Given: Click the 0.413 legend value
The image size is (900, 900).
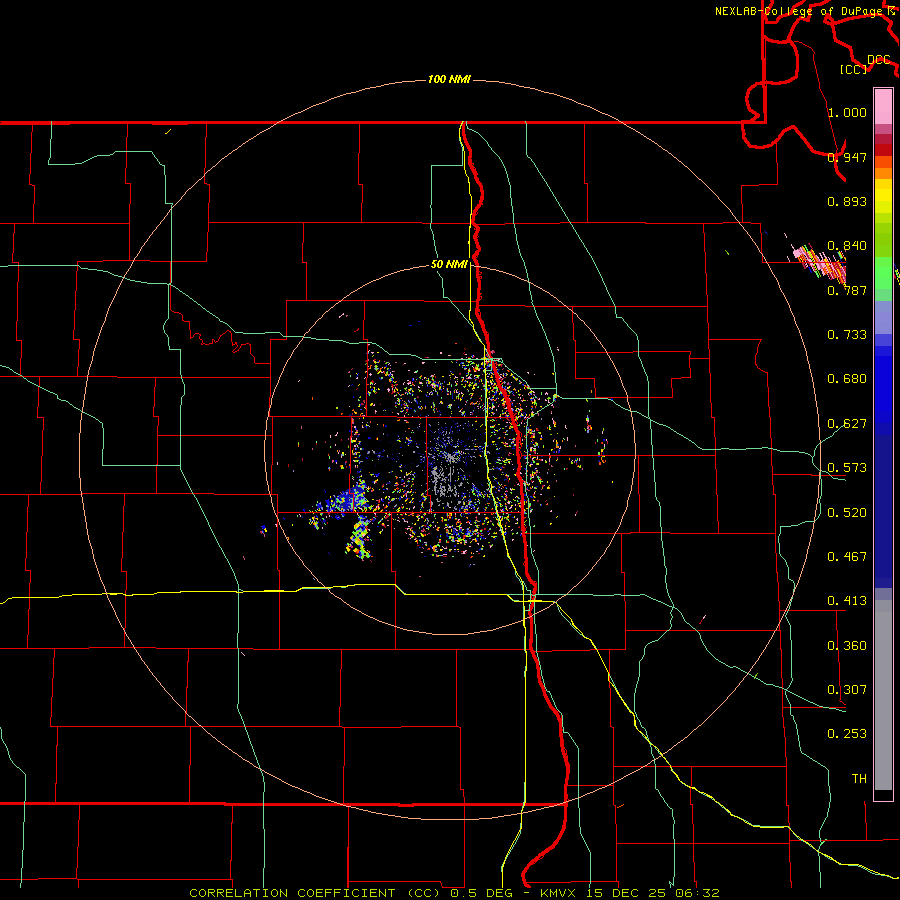Looking at the screenshot, I should 847,601.
